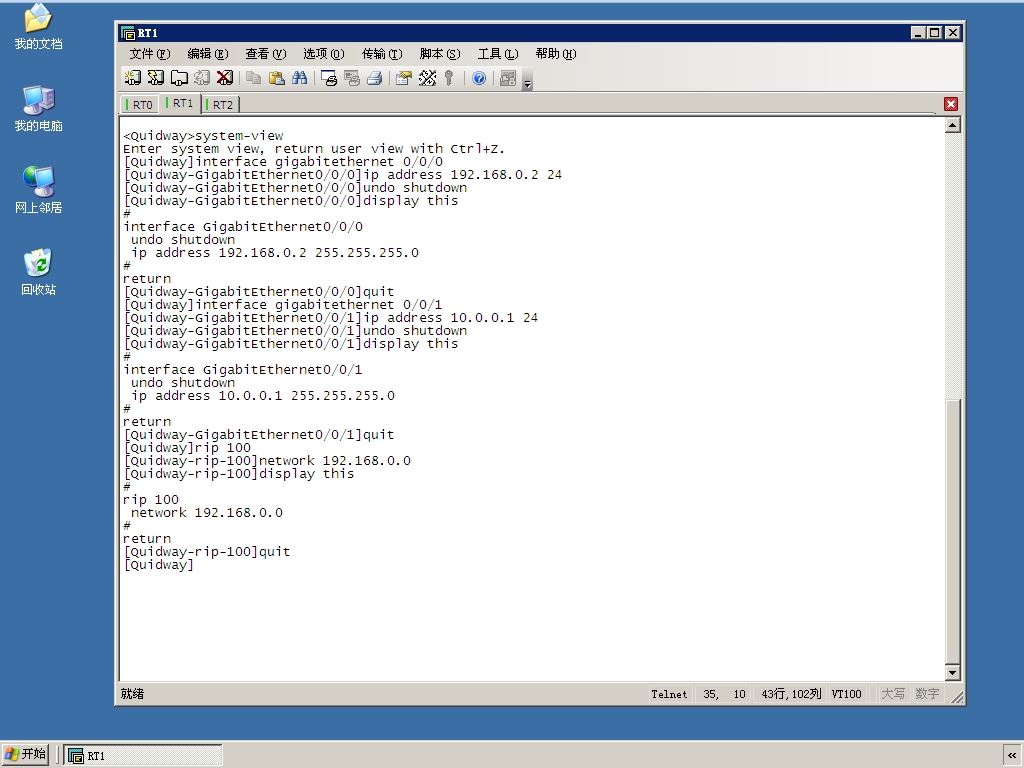Open the 文件(F) menu

[x=150, y=54]
